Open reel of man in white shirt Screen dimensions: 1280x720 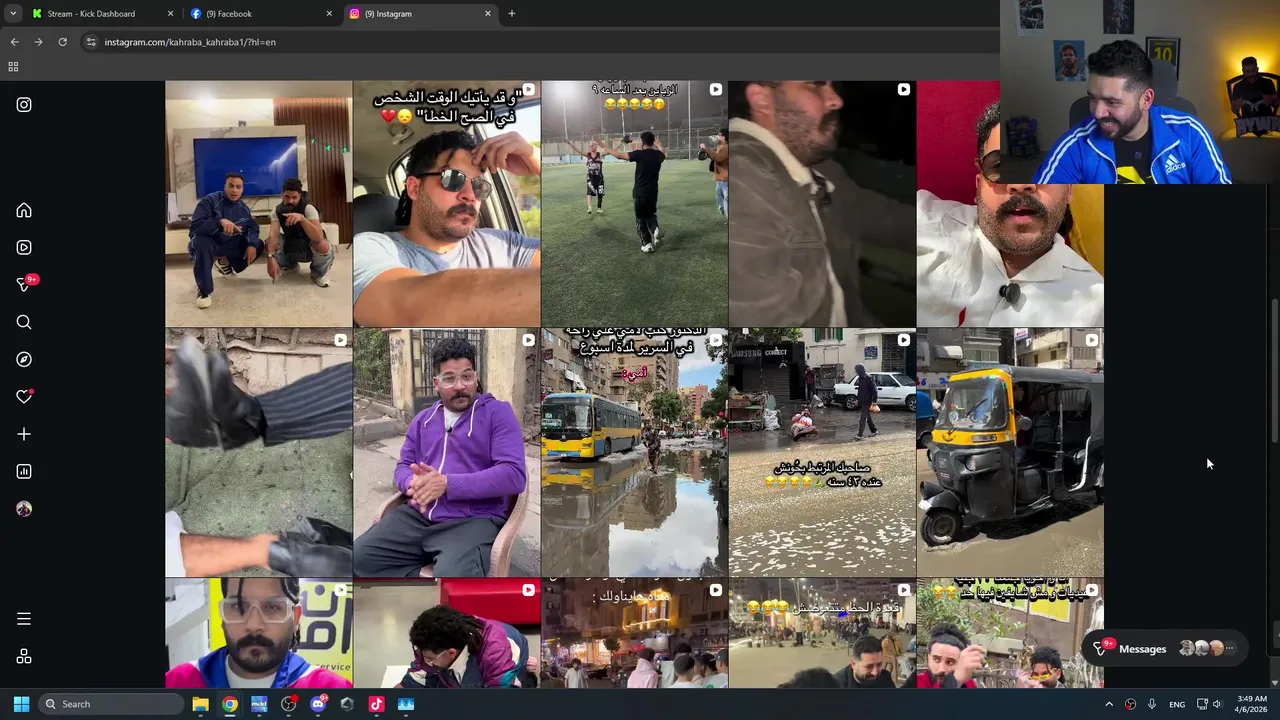[x=1010, y=204]
